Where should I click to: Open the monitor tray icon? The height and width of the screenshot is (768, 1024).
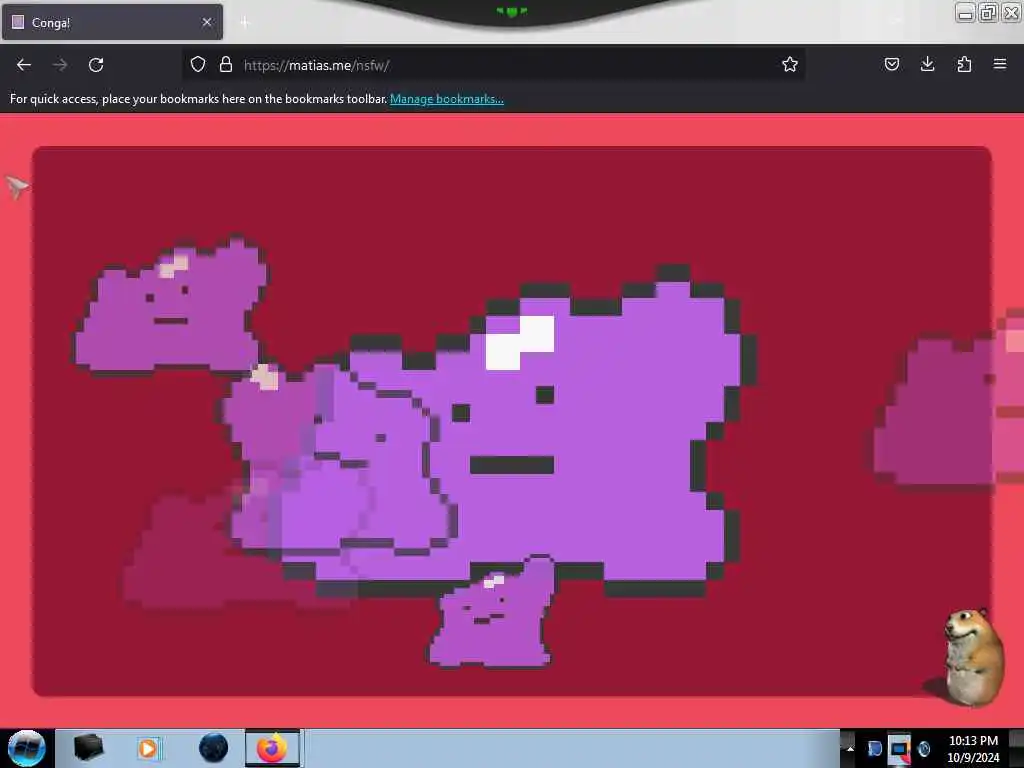899,749
